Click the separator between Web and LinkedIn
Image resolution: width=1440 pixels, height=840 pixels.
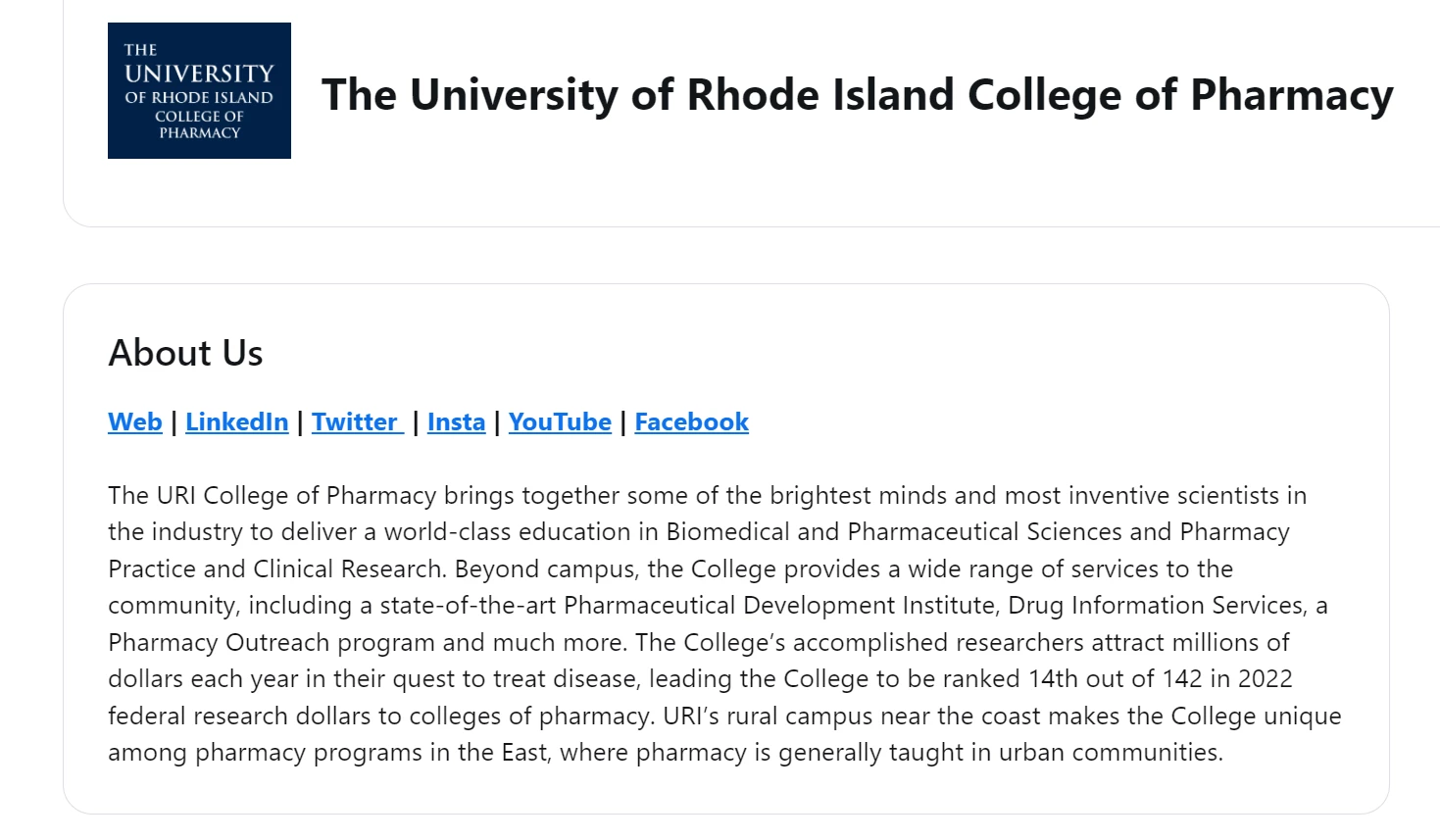[x=174, y=421]
